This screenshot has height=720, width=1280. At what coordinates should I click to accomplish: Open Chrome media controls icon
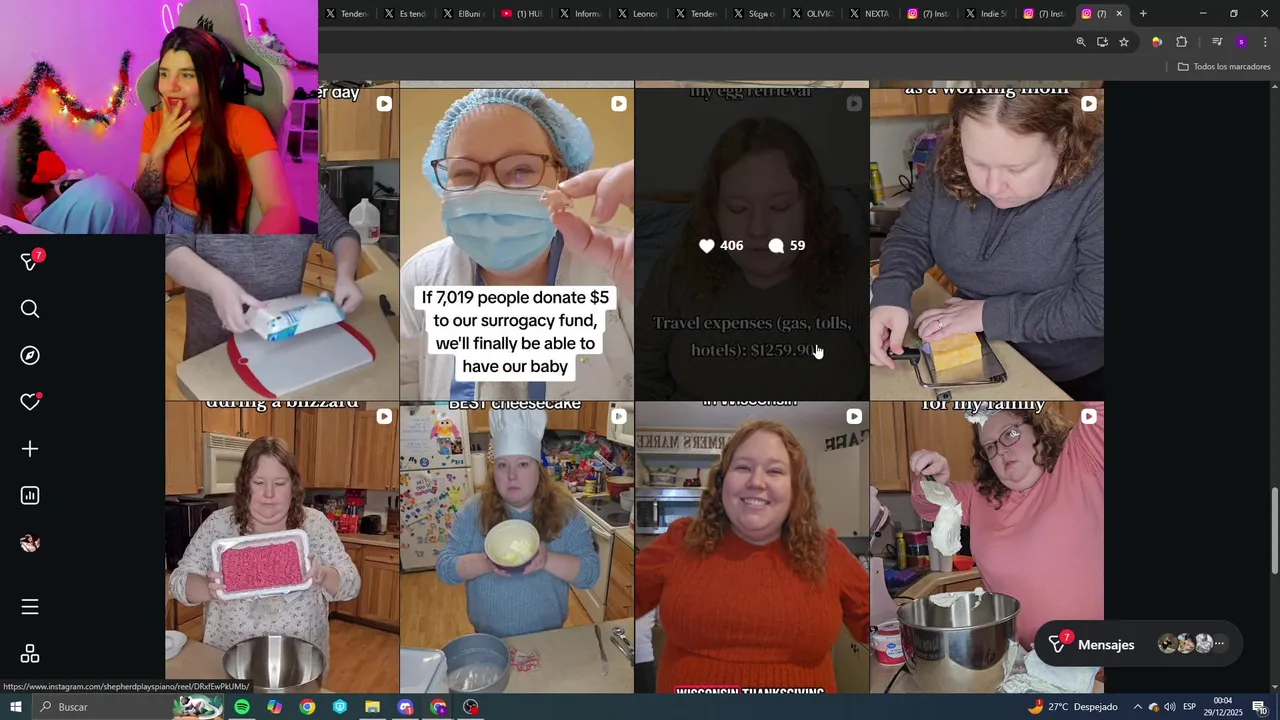[1217, 42]
